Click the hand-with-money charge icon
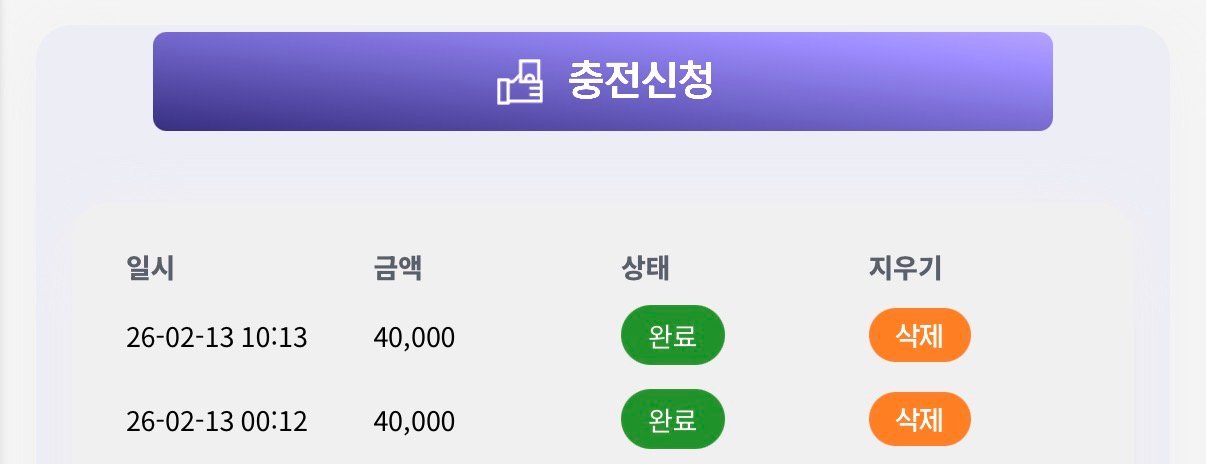The image size is (1206, 464). (520, 82)
